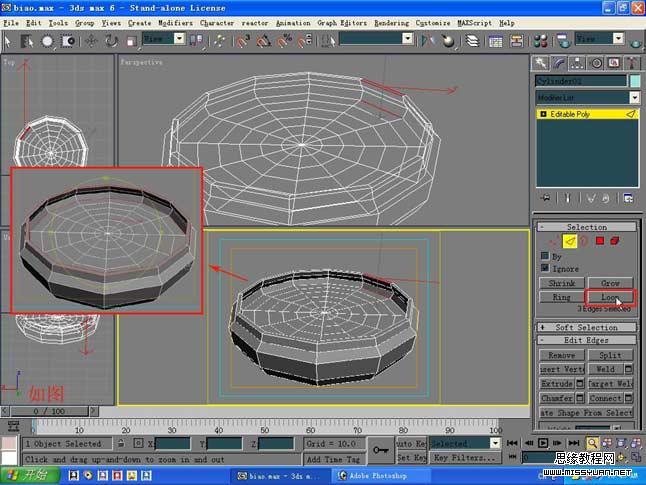
Task: Click the Pin Stack icon
Action: click(x=546, y=198)
